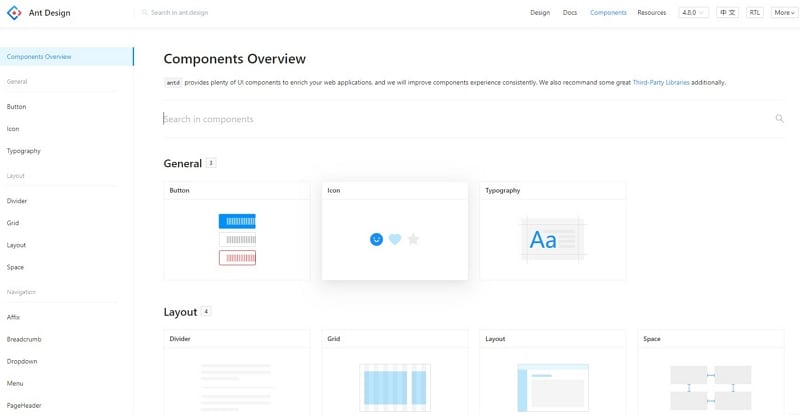Open the Divider card title
This screenshot has width=800, height=415.
[x=180, y=339]
